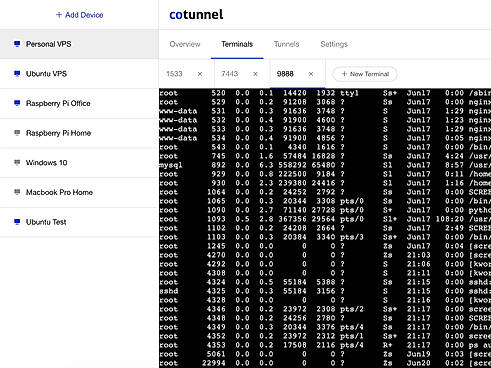This screenshot has height=368, width=491.
Task: Open the Settings tab
Action: pos(334,44)
